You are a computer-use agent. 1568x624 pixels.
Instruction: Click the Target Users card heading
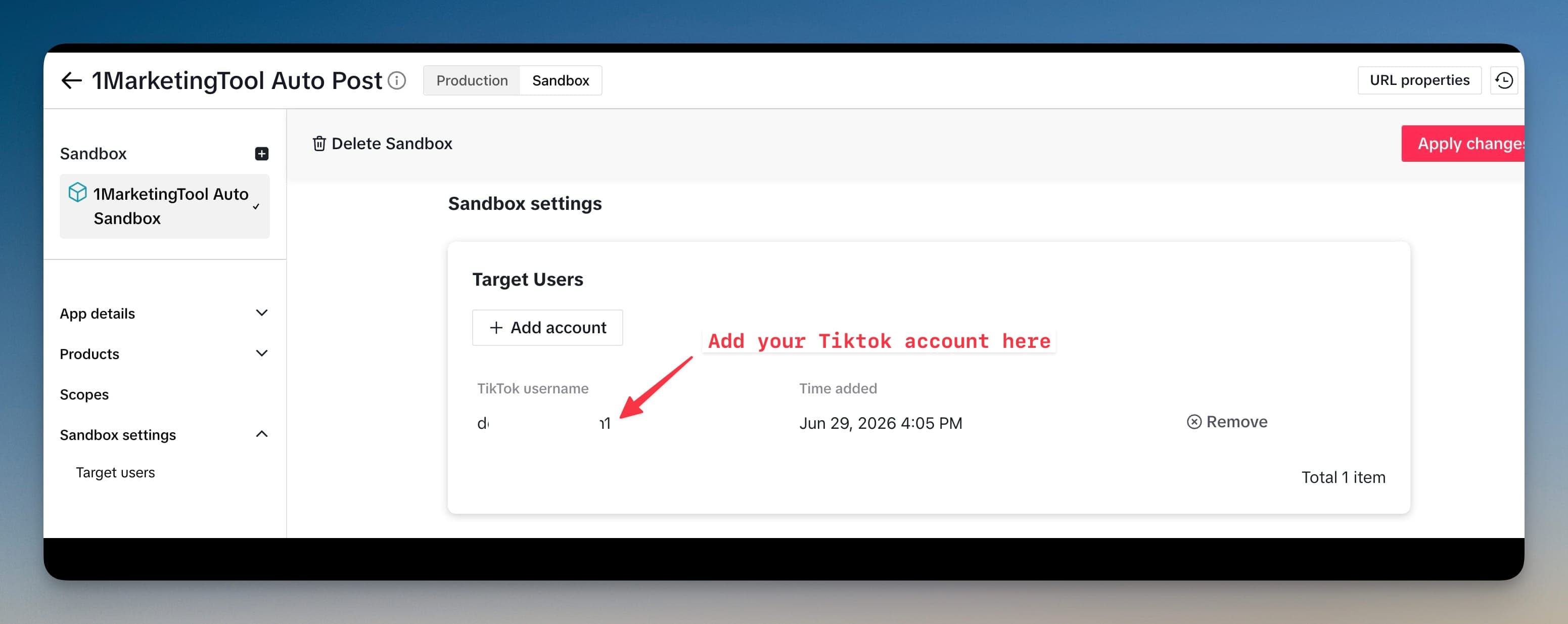point(527,280)
